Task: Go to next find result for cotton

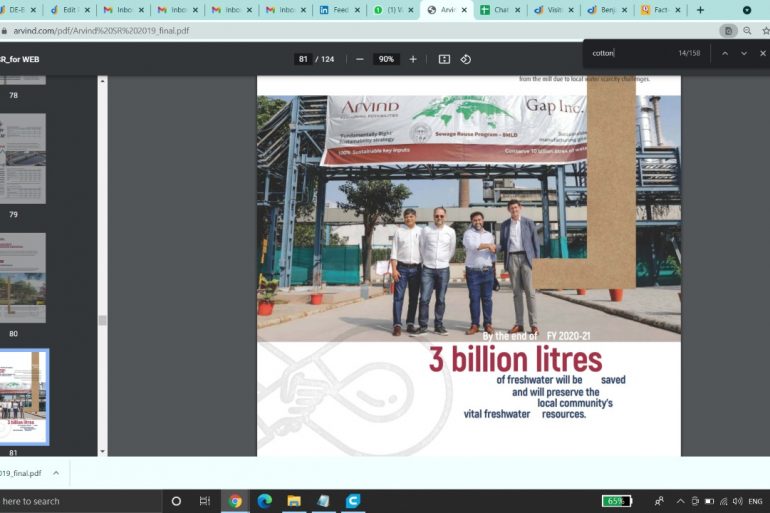Action: [744, 53]
